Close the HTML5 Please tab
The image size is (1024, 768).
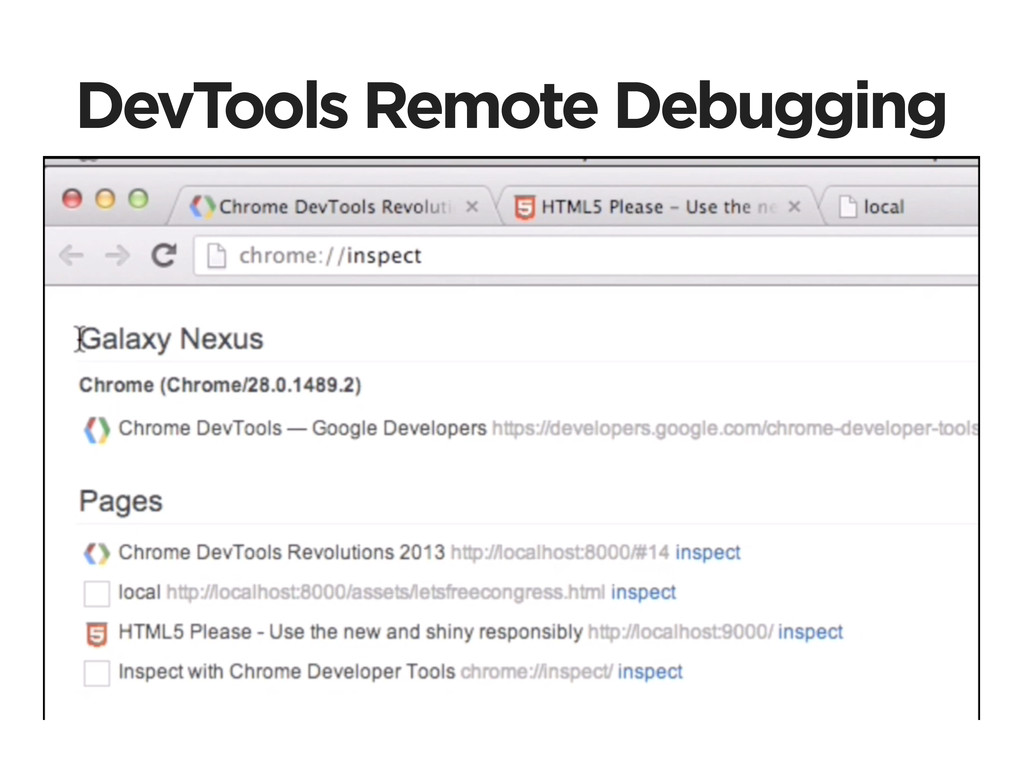(x=794, y=207)
